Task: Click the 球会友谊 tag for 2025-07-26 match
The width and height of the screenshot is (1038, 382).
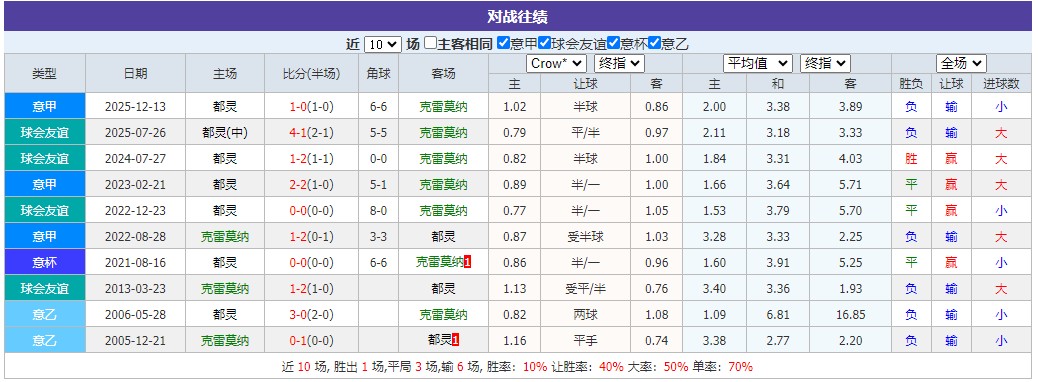Action: [45, 132]
